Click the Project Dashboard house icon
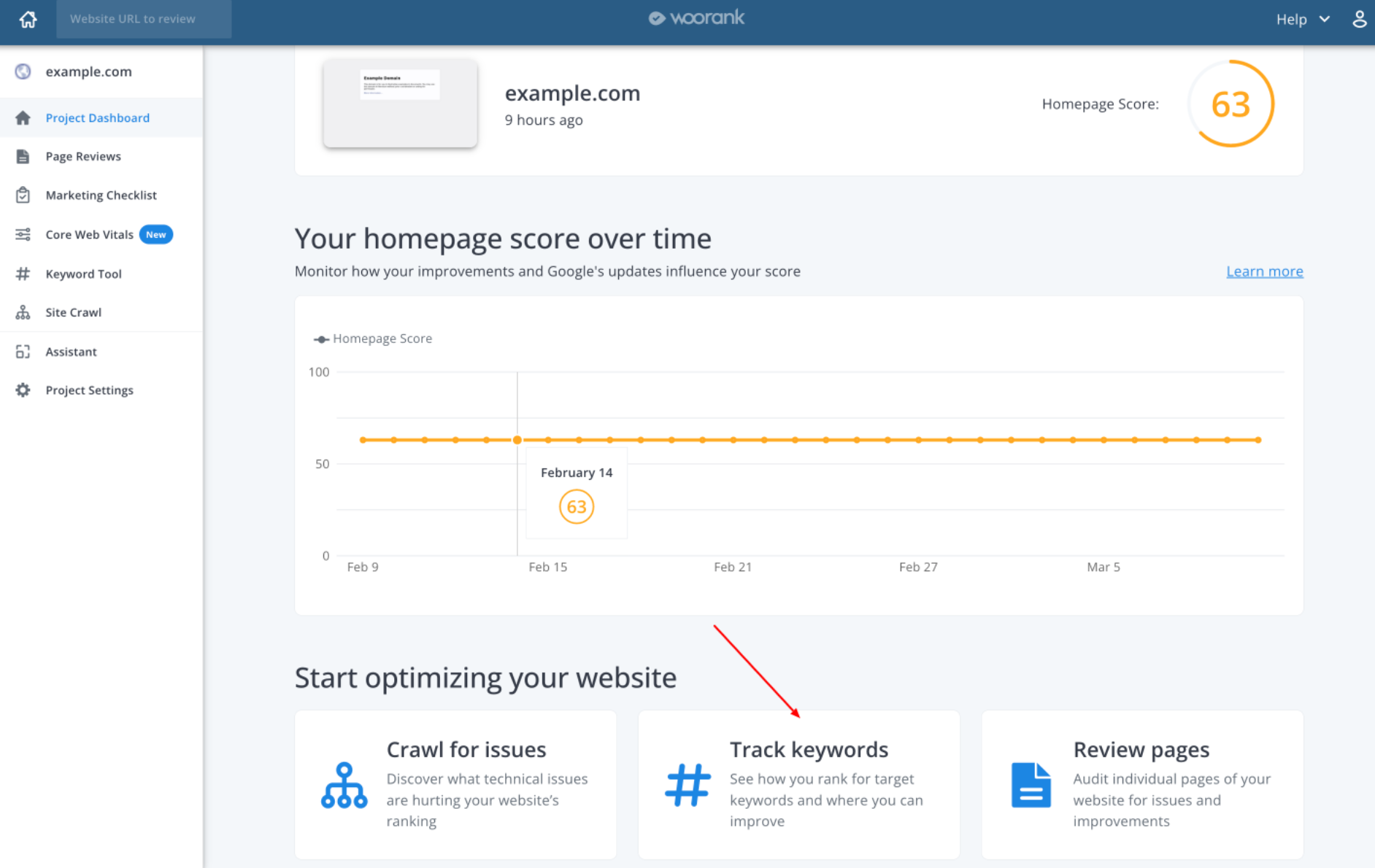 23,117
